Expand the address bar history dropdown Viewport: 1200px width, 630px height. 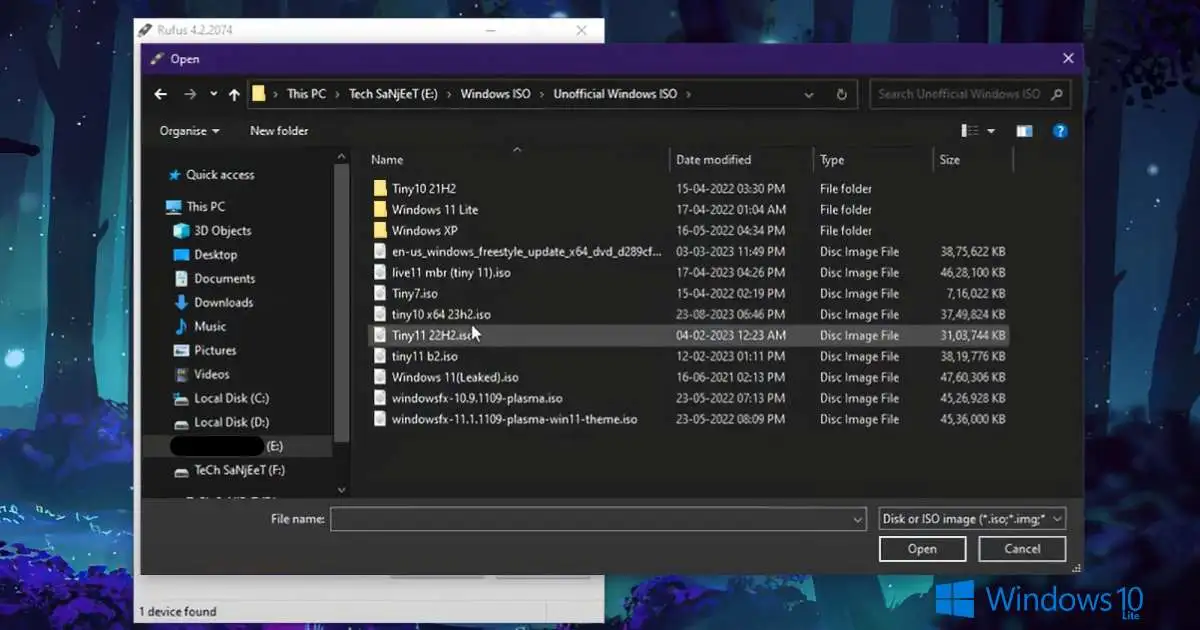pos(809,94)
